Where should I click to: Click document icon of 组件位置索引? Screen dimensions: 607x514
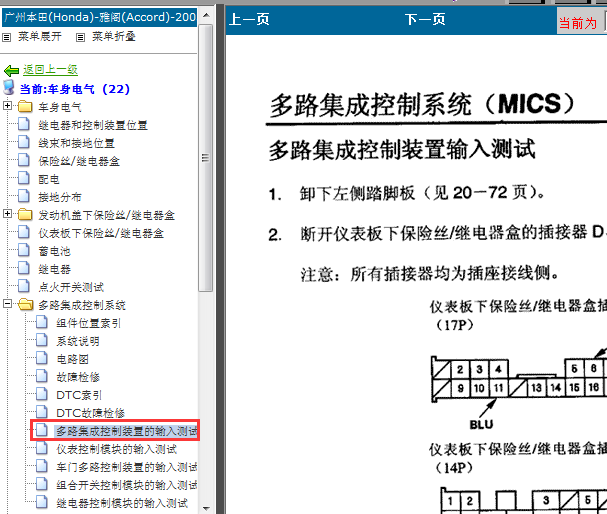(x=42, y=322)
